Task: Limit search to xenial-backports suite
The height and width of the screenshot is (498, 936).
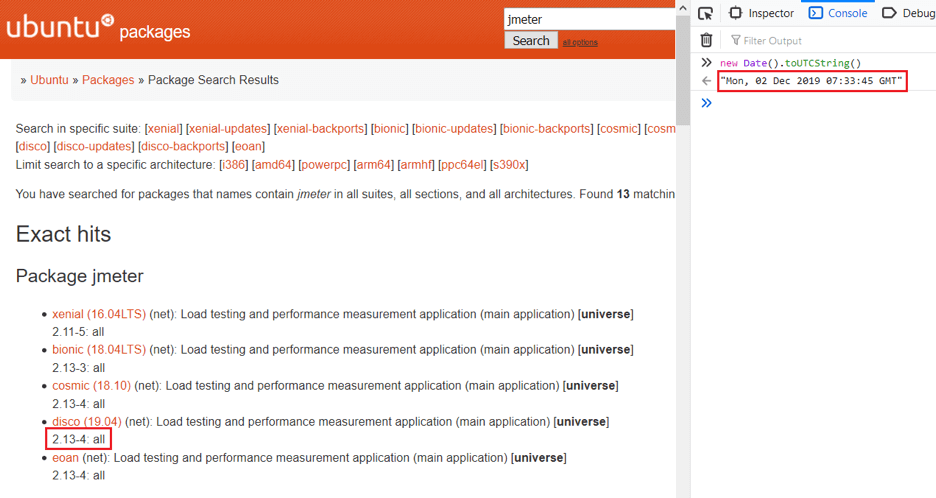Action: tap(321, 129)
